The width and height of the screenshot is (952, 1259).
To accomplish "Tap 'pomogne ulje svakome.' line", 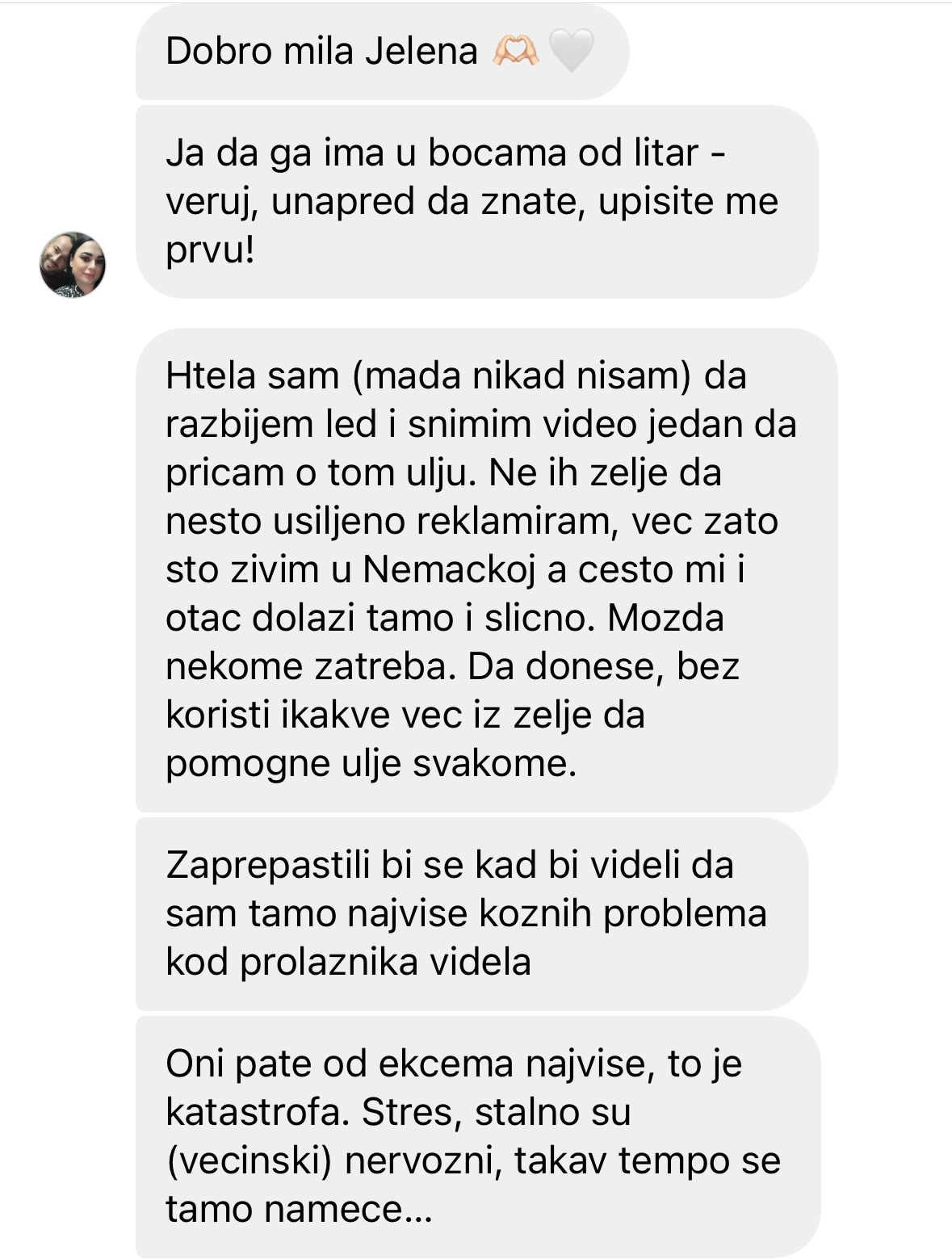I will pos(371,763).
